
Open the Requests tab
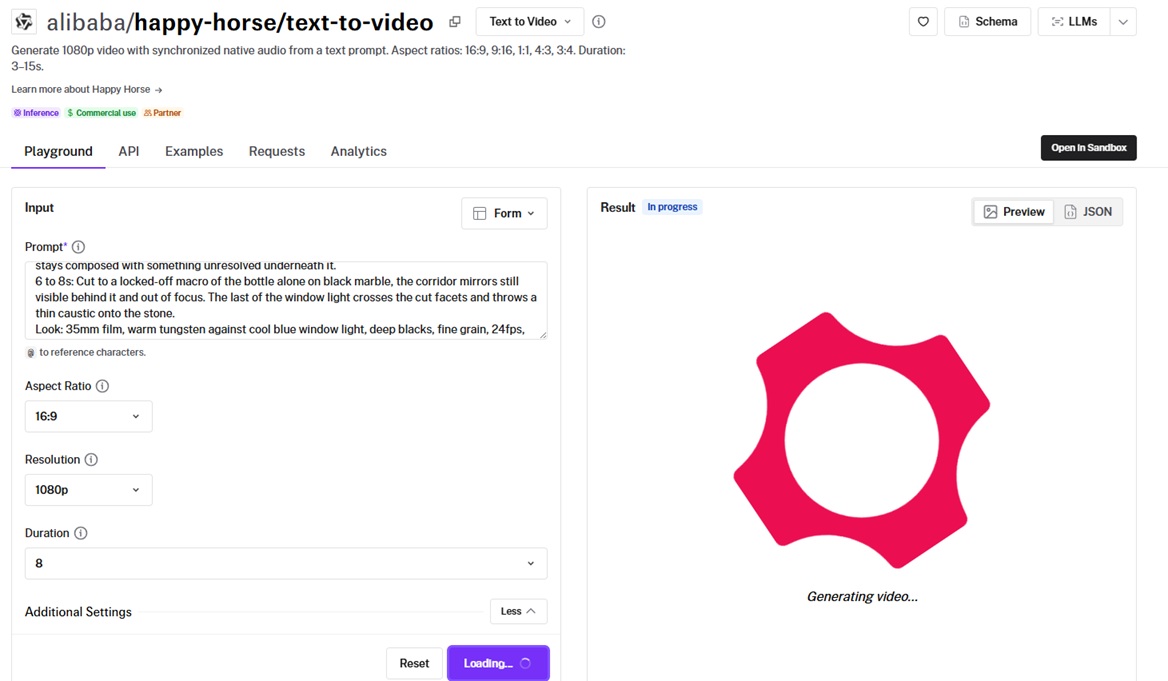point(277,151)
